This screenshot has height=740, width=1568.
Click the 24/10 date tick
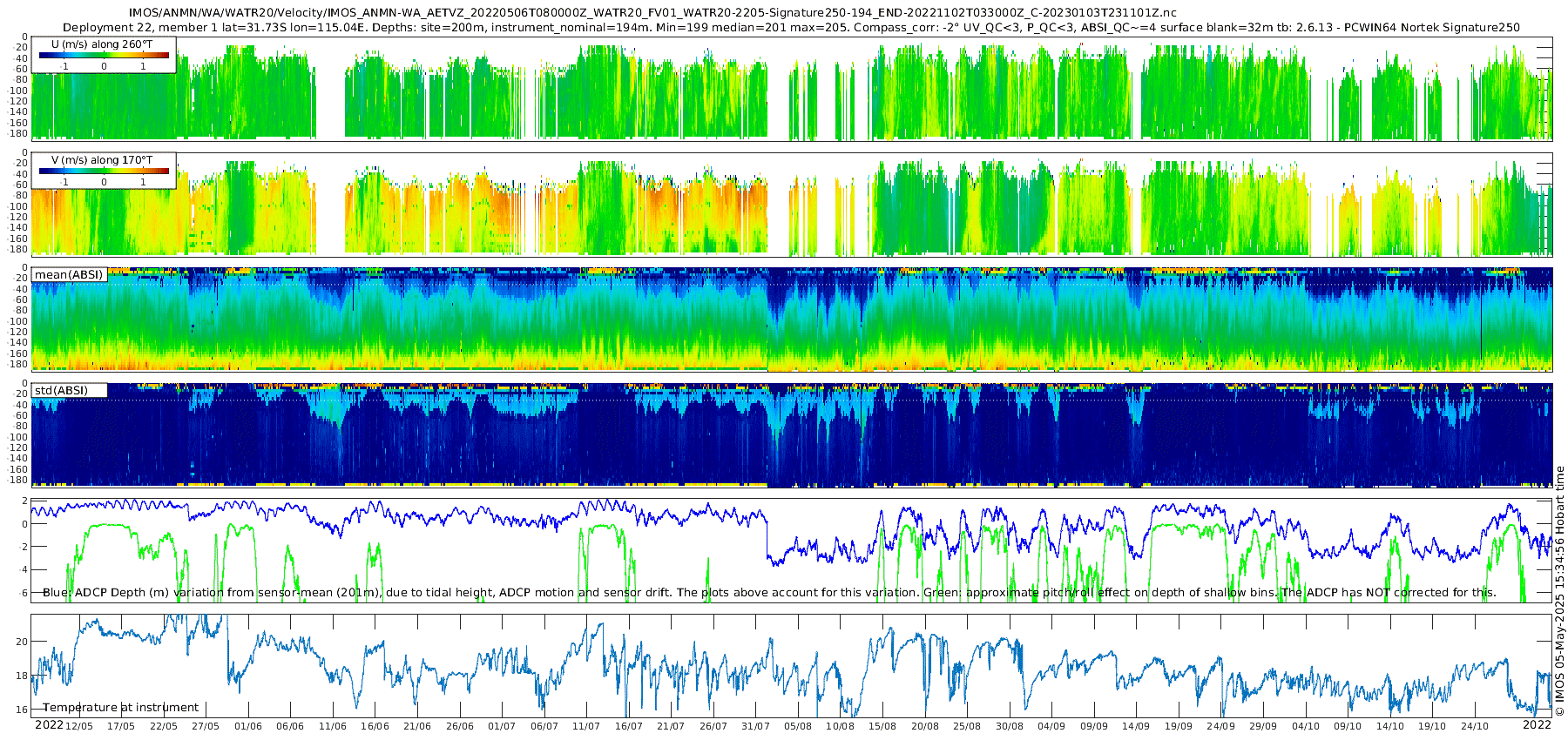1475,726
